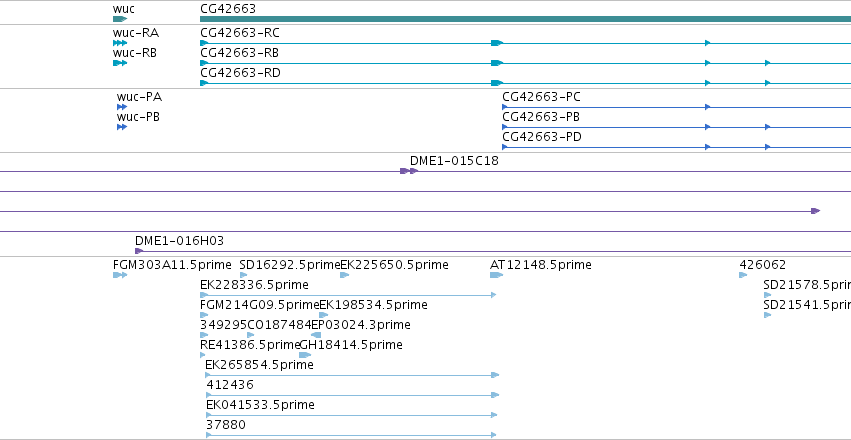Select the wuc-RB transcript glyph

pyautogui.click(x=120, y=63)
